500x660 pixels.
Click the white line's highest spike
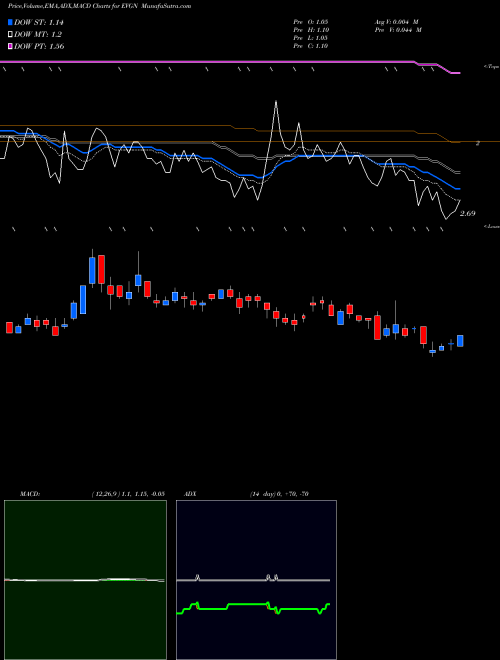[276, 102]
